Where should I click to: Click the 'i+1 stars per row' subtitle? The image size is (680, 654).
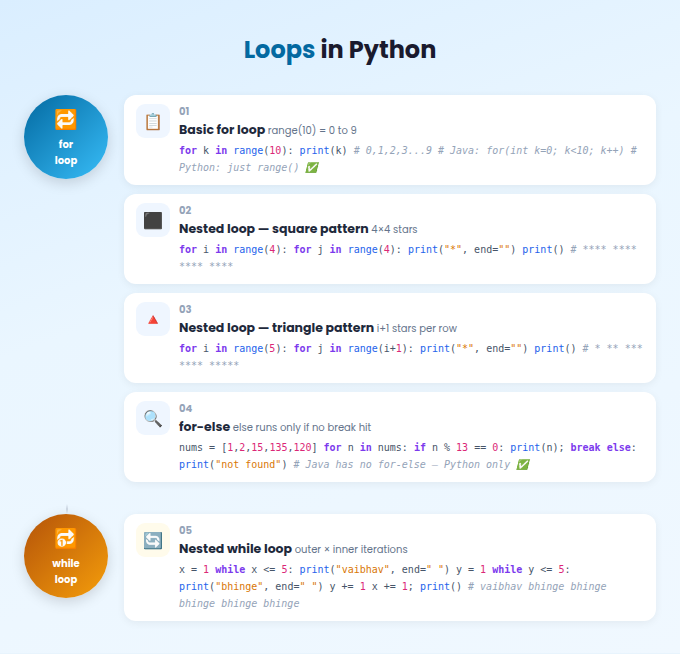click(417, 328)
